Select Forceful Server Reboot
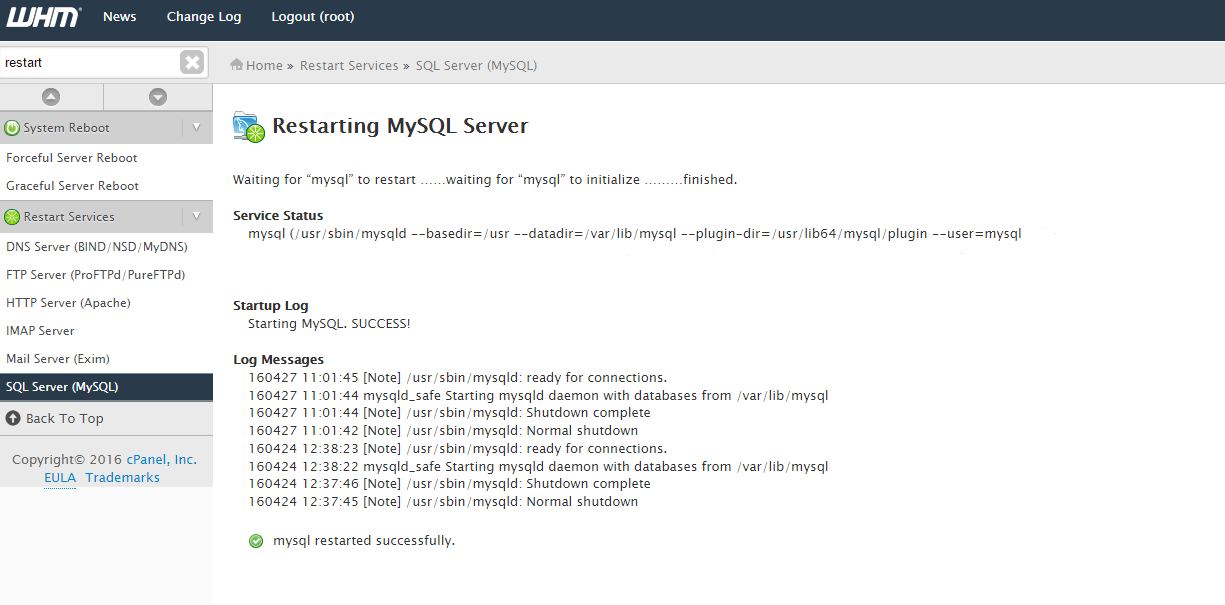This screenshot has height=605, width=1225. click(x=72, y=158)
